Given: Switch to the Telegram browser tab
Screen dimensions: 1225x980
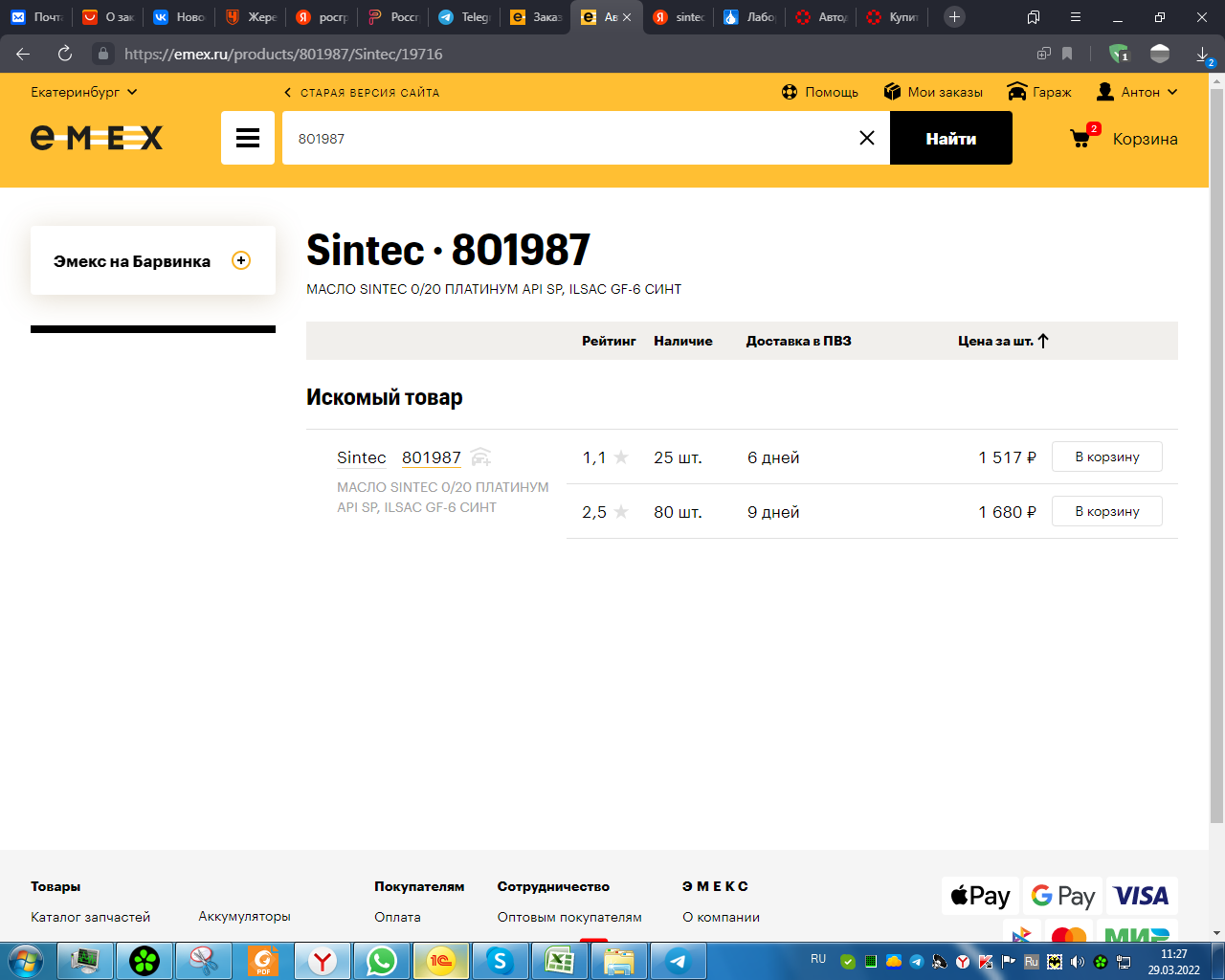Looking at the screenshot, I should (x=463, y=16).
